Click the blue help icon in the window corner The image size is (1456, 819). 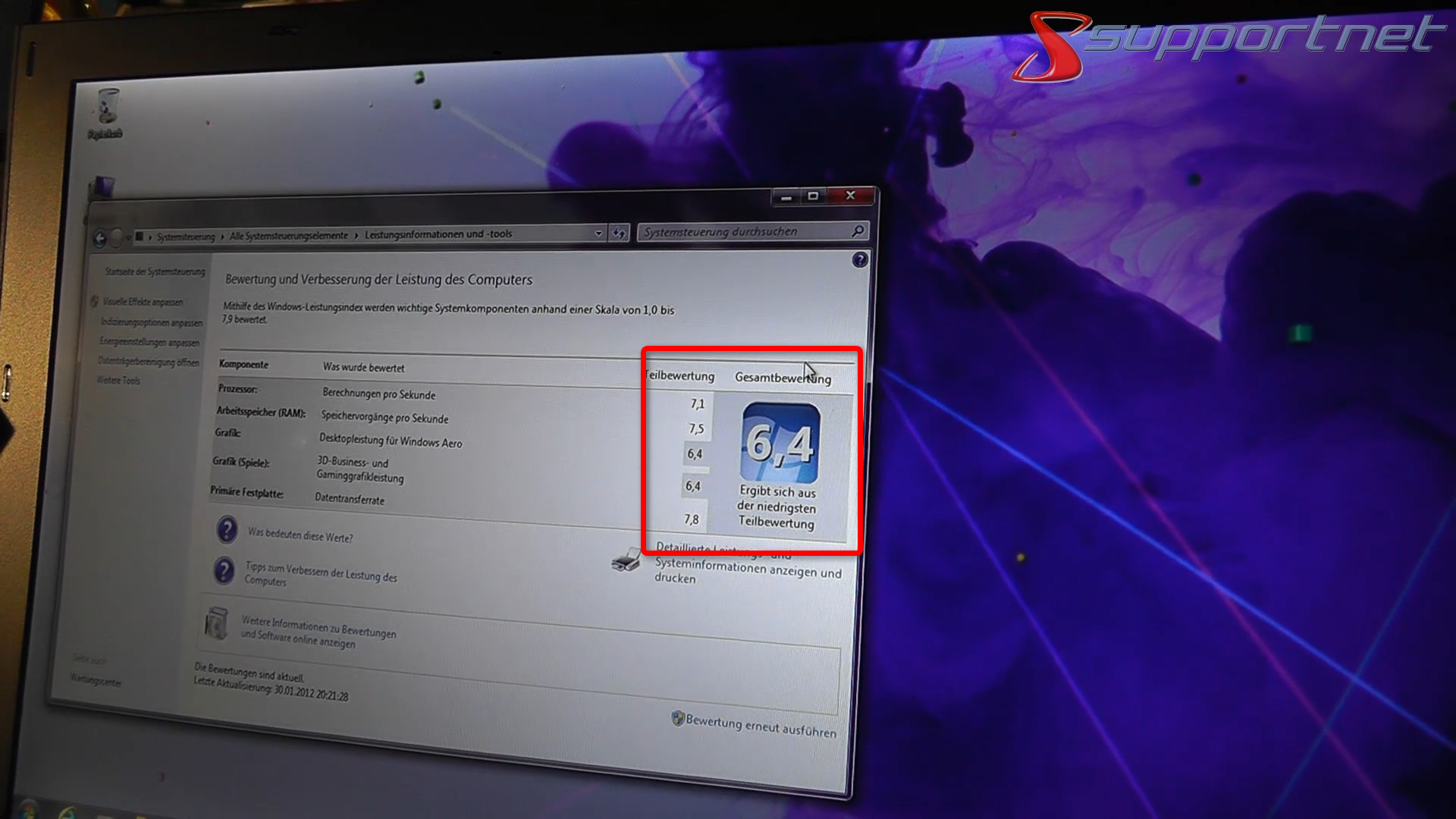[861, 260]
